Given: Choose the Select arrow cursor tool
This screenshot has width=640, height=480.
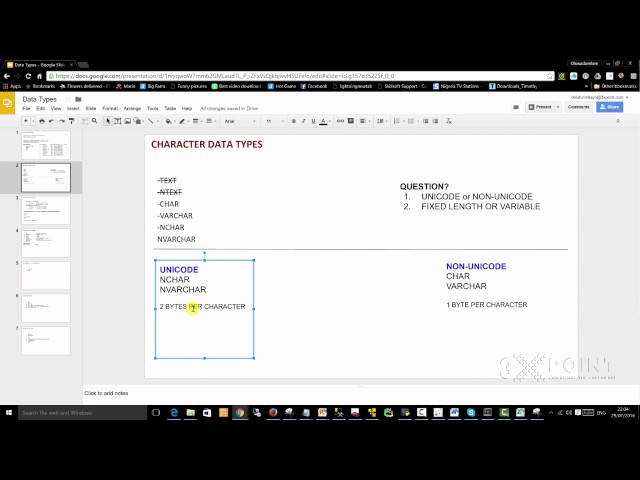Looking at the screenshot, I should (x=108, y=121).
